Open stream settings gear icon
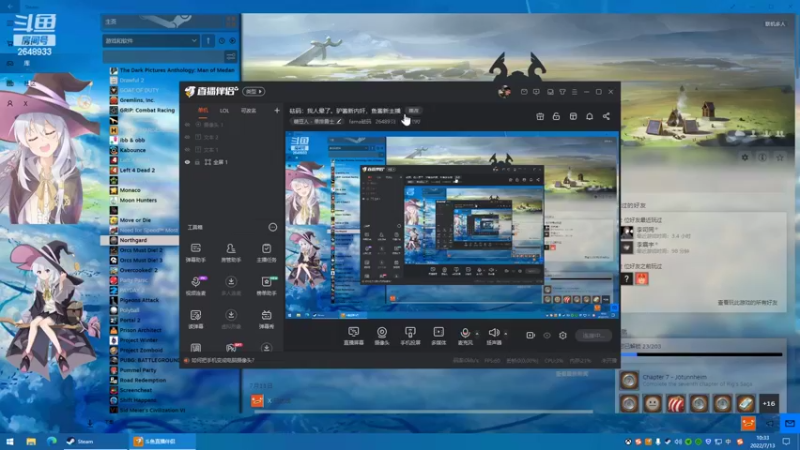 (563, 335)
